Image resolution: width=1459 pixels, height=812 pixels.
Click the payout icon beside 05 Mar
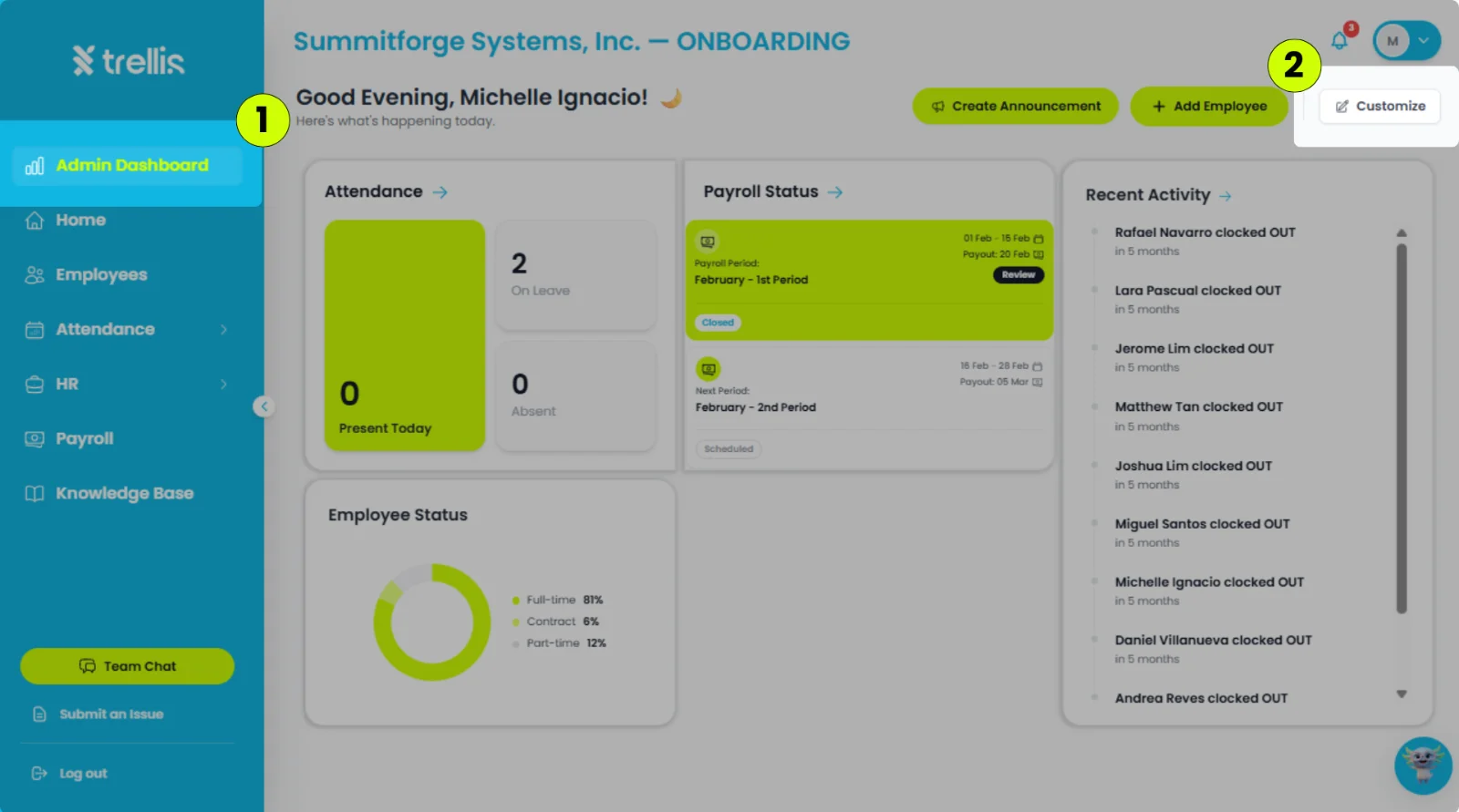click(x=1038, y=383)
